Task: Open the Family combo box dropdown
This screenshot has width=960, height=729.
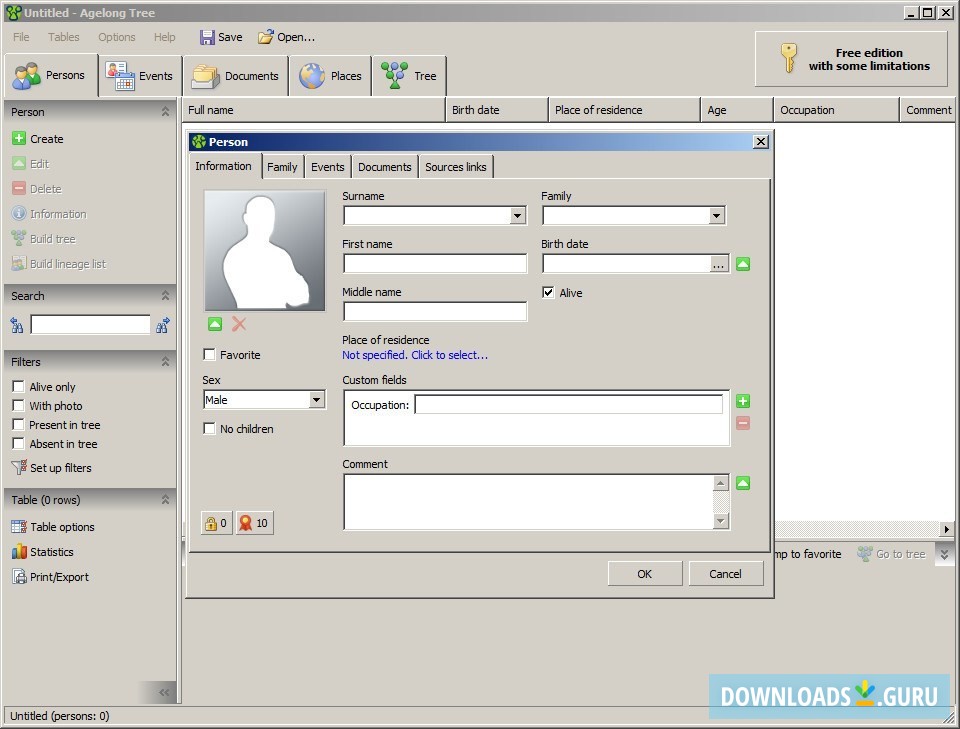Action: pyautogui.click(x=716, y=216)
